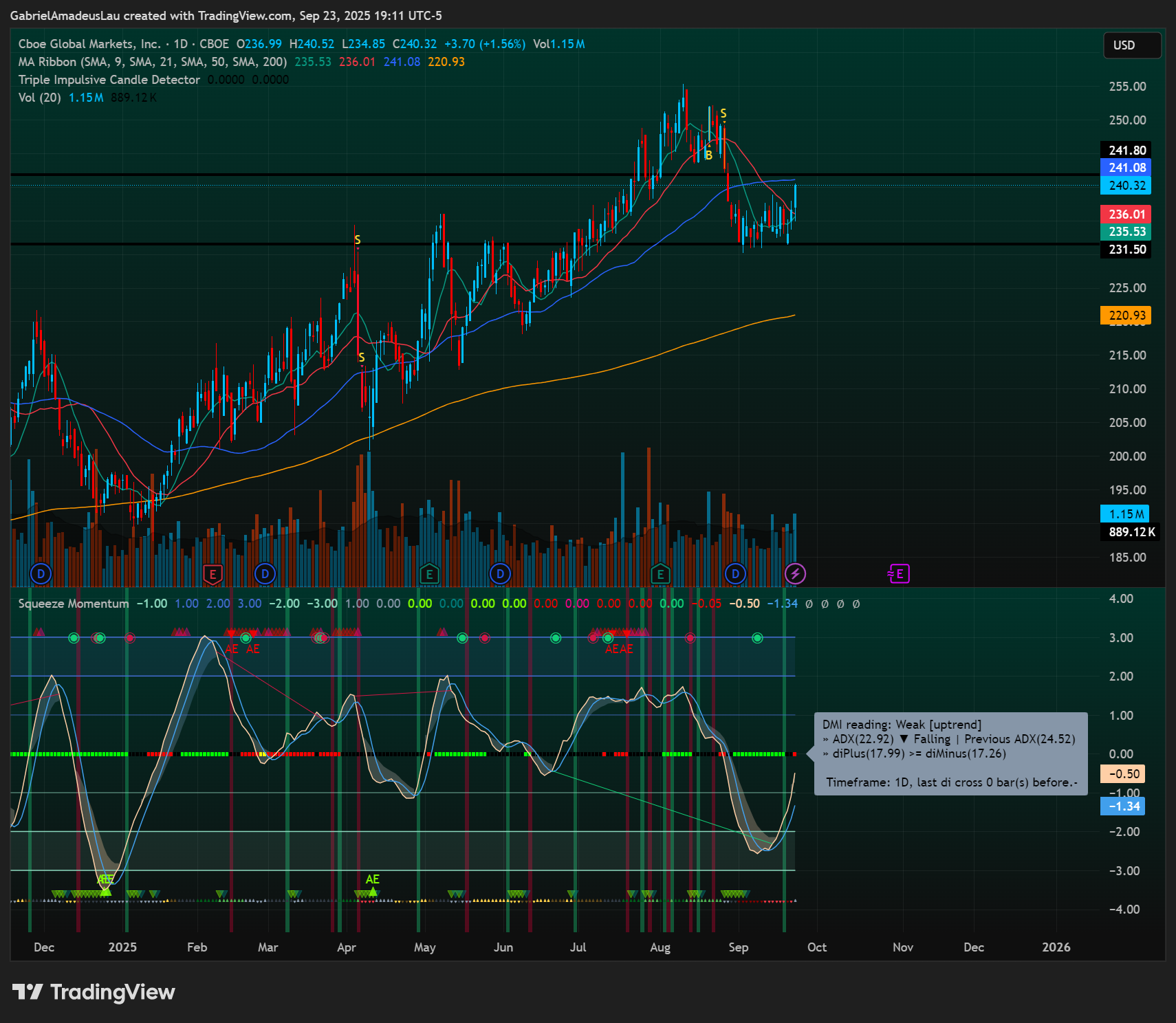Click the Oct label on time axis
The width and height of the screenshot is (1176, 1023).
(817, 947)
